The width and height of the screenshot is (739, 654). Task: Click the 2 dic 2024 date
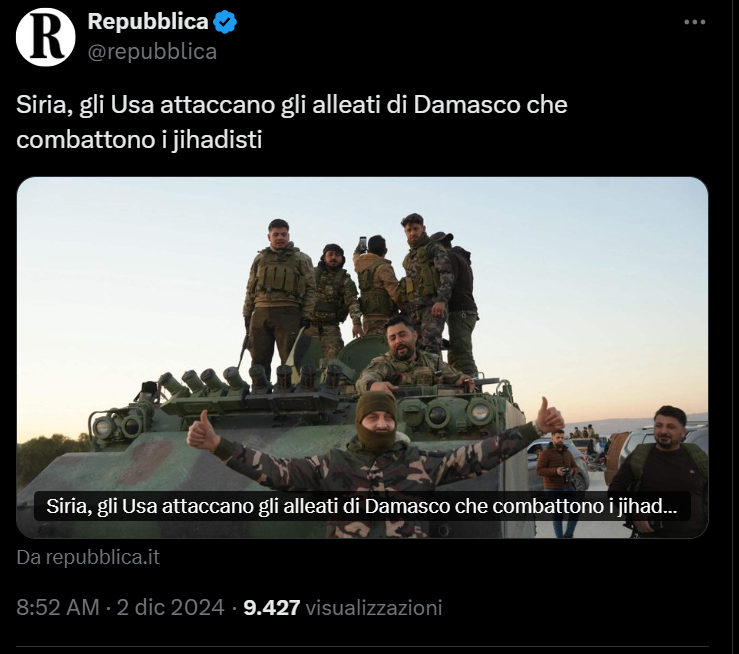[170, 607]
